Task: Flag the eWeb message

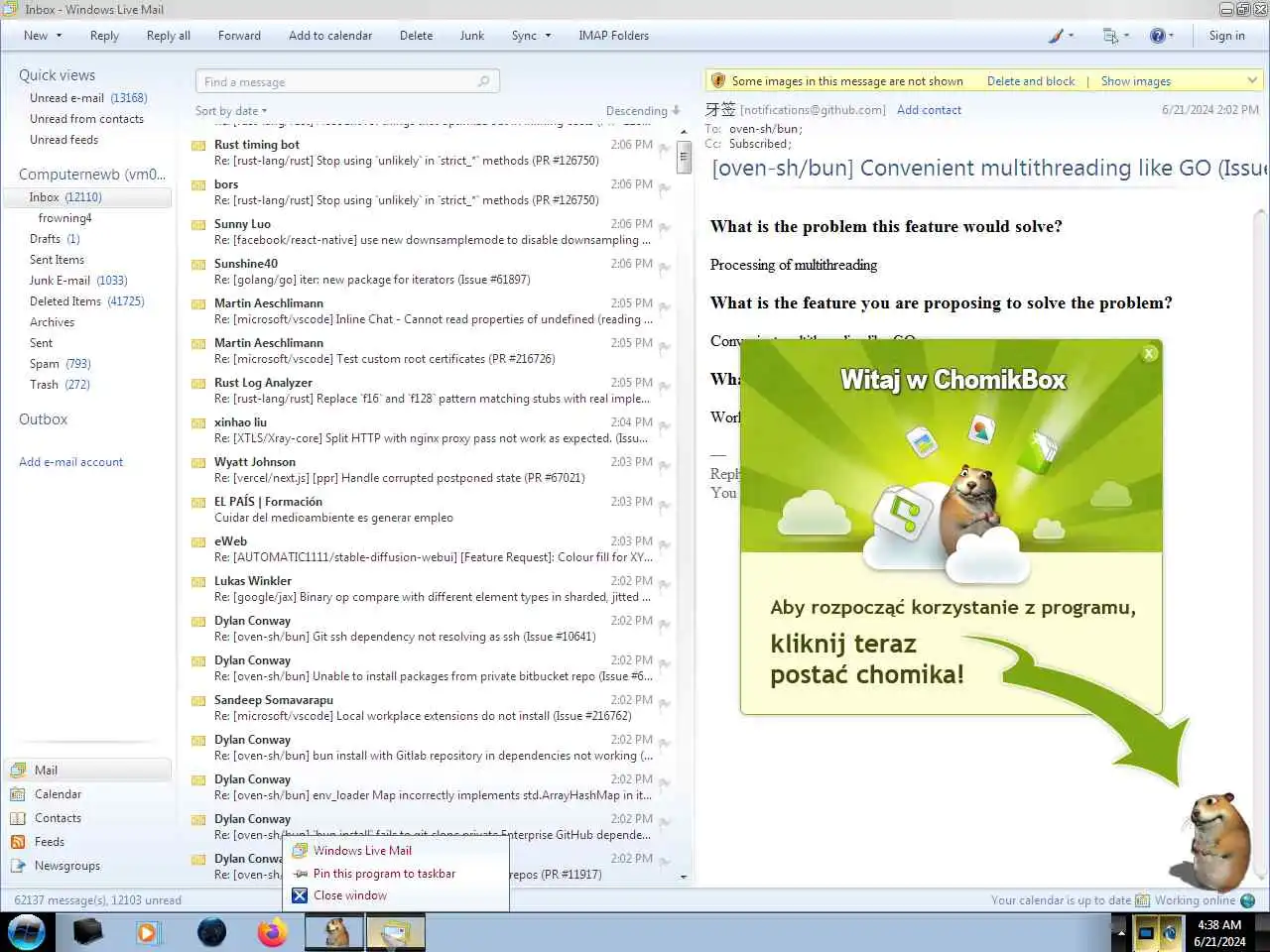Action: pos(665,545)
